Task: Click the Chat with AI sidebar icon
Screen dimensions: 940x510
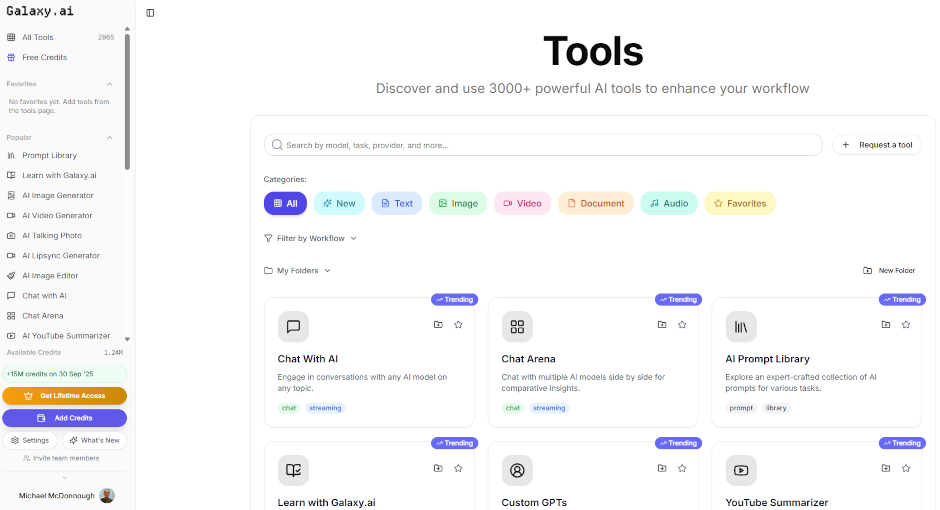Action: pos(11,296)
